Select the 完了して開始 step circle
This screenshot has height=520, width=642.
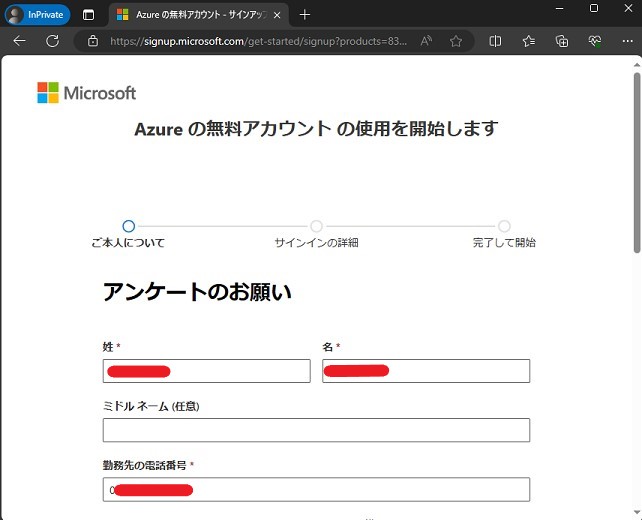click(x=504, y=226)
